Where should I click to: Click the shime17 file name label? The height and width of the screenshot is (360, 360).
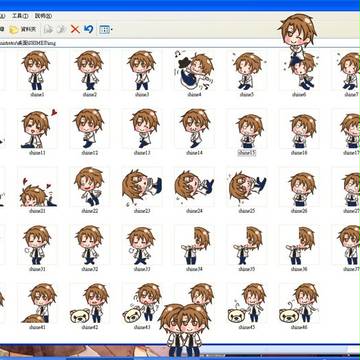pos(351,153)
